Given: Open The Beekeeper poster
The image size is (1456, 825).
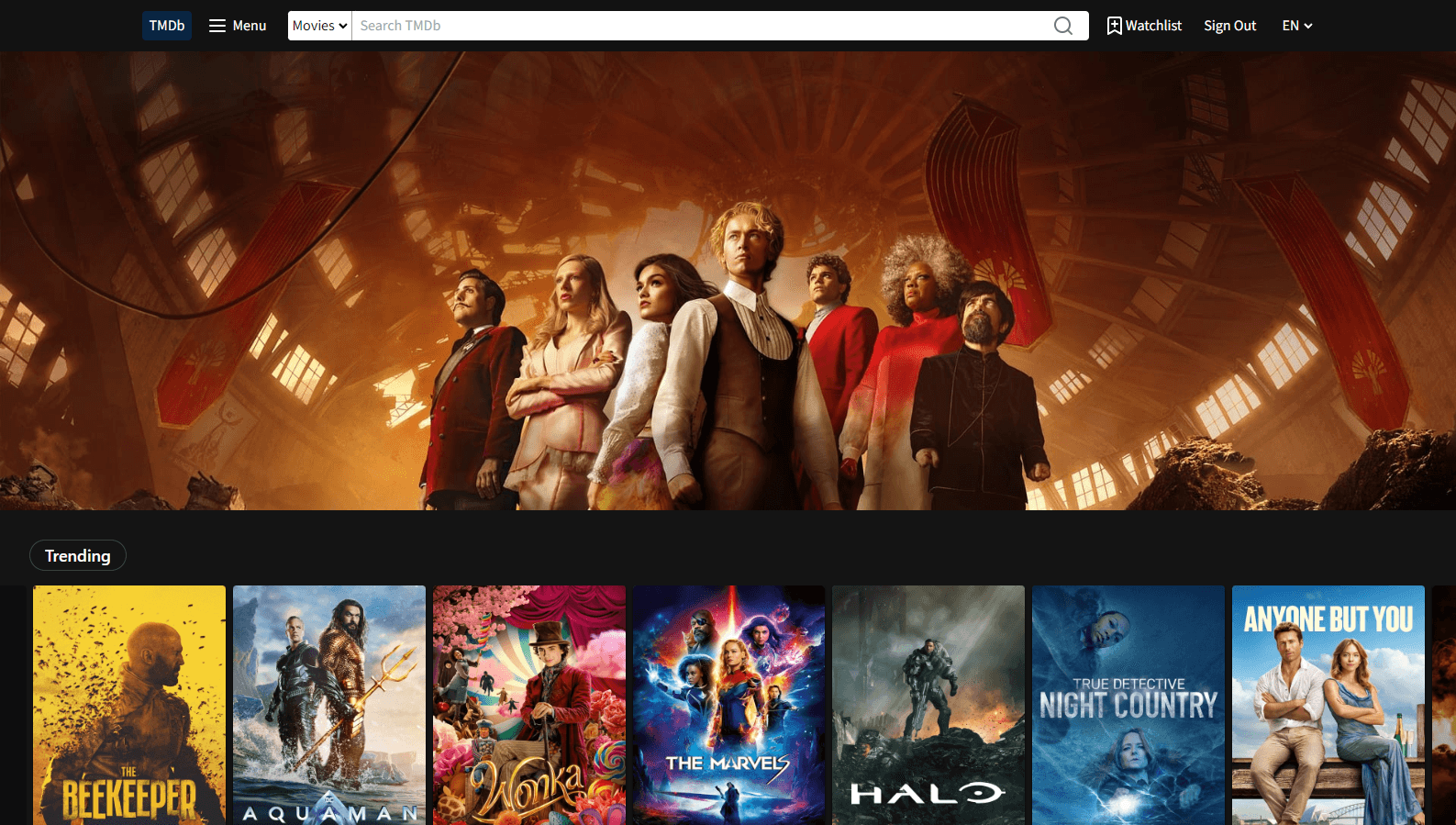Looking at the screenshot, I should 129,705.
